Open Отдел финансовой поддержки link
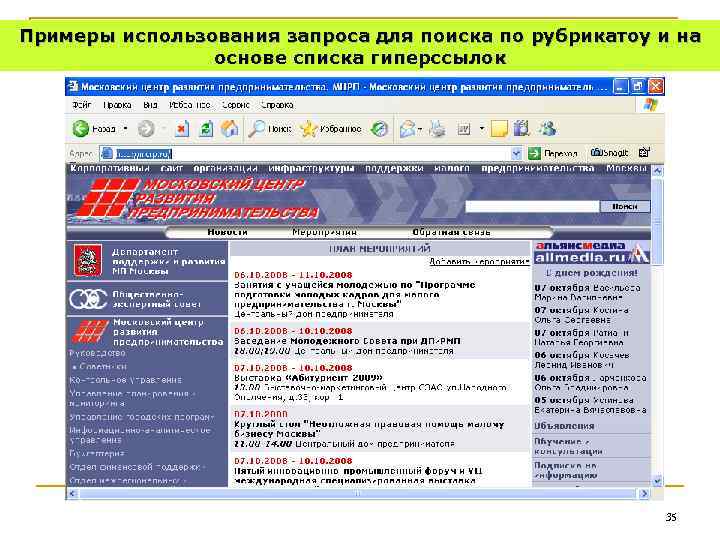The width and height of the screenshot is (720, 540). [x=135, y=467]
